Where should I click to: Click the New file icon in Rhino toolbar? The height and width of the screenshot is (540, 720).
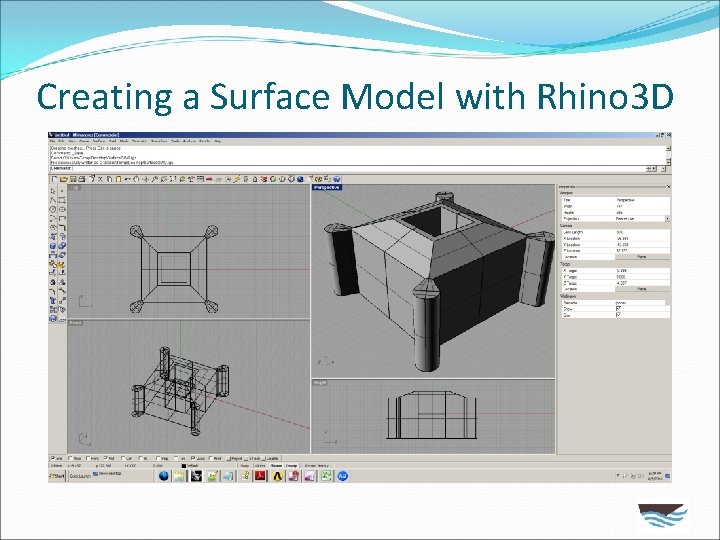pyautogui.click(x=55, y=179)
